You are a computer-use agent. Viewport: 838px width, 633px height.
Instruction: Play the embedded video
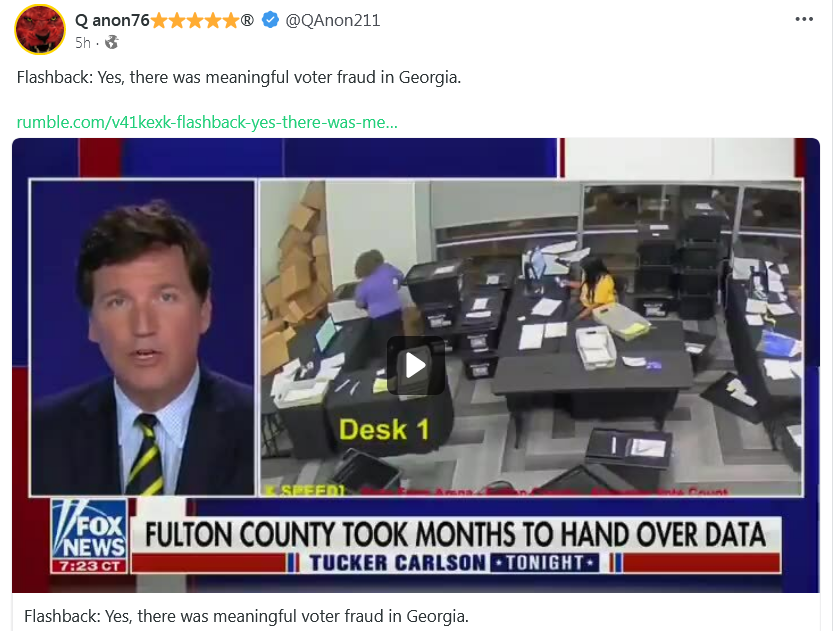click(415, 366)
